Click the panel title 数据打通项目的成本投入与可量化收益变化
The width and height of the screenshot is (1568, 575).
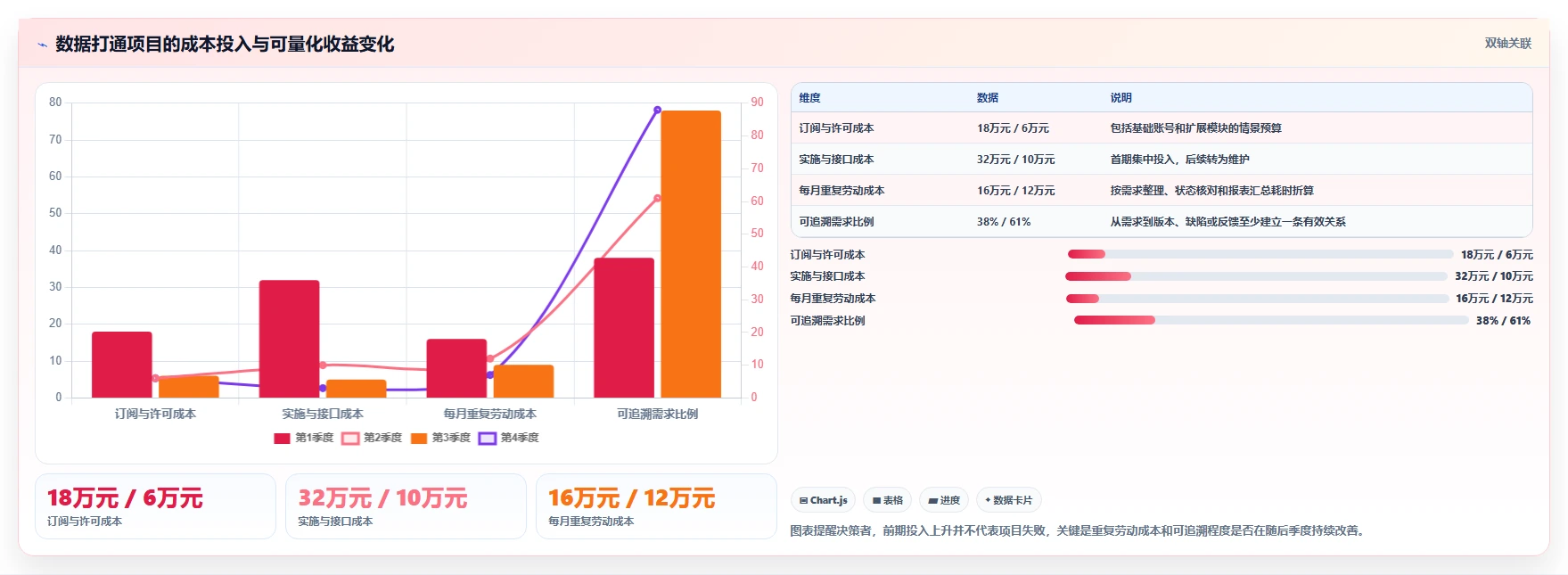point(225,45)
